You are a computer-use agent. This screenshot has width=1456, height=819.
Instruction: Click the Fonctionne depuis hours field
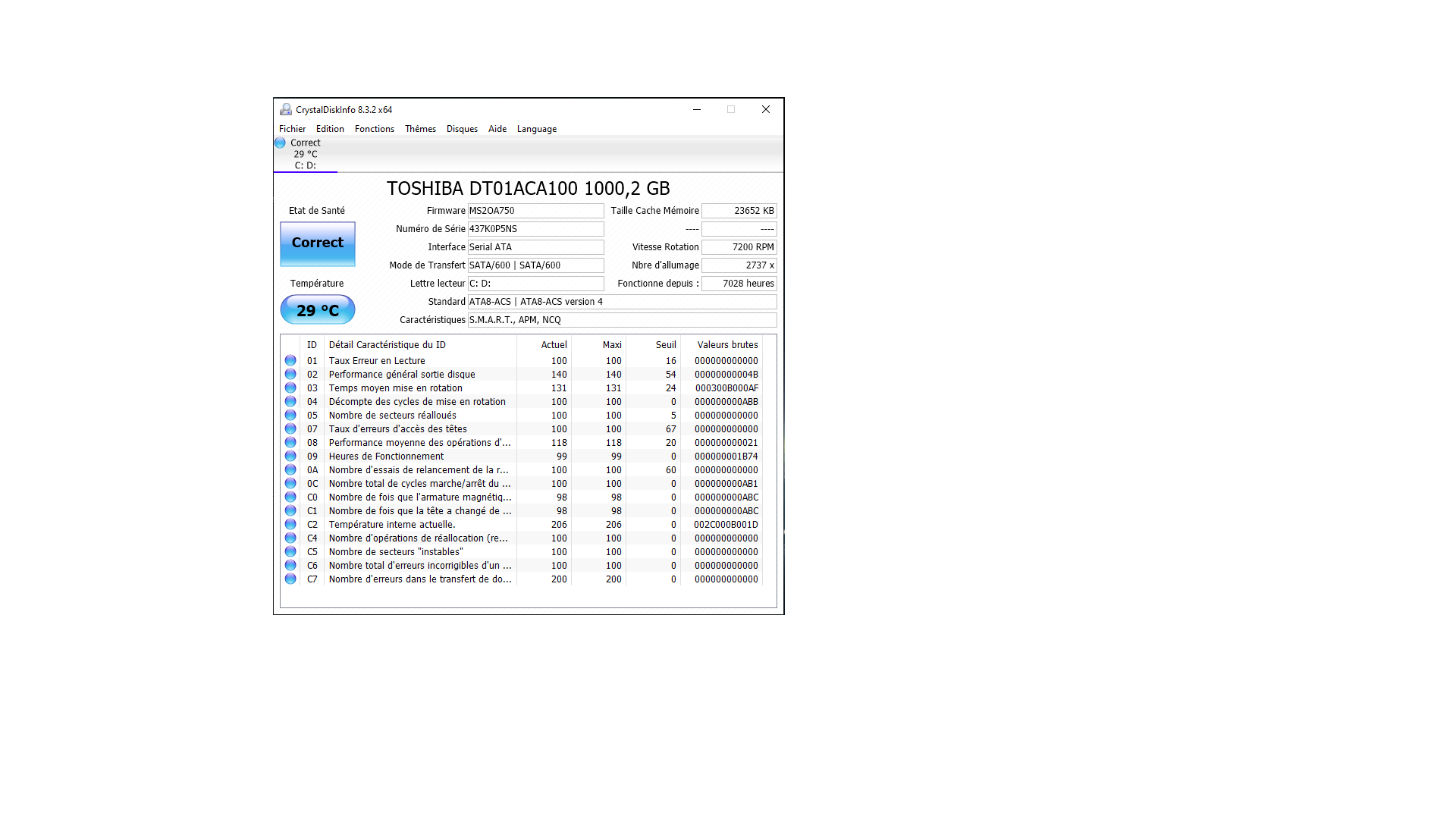click(739, 284)
